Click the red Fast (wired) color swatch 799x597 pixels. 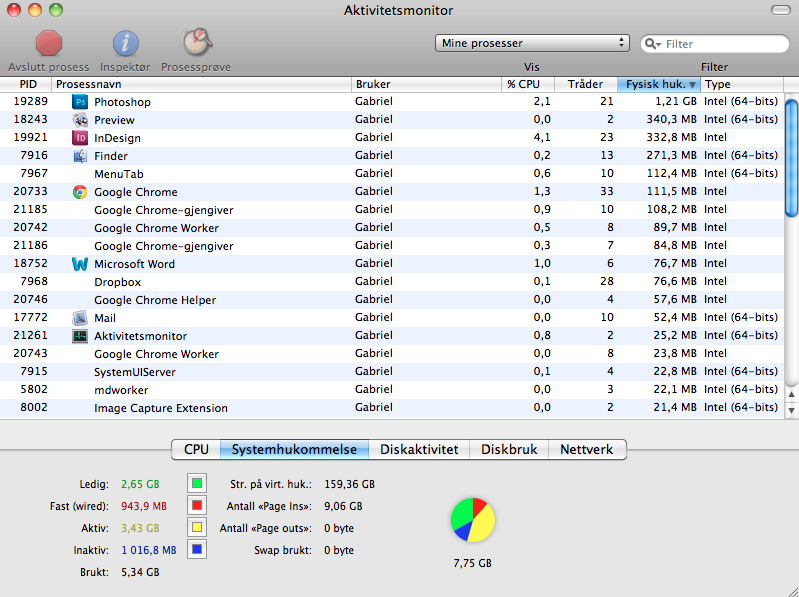point(197,505)
